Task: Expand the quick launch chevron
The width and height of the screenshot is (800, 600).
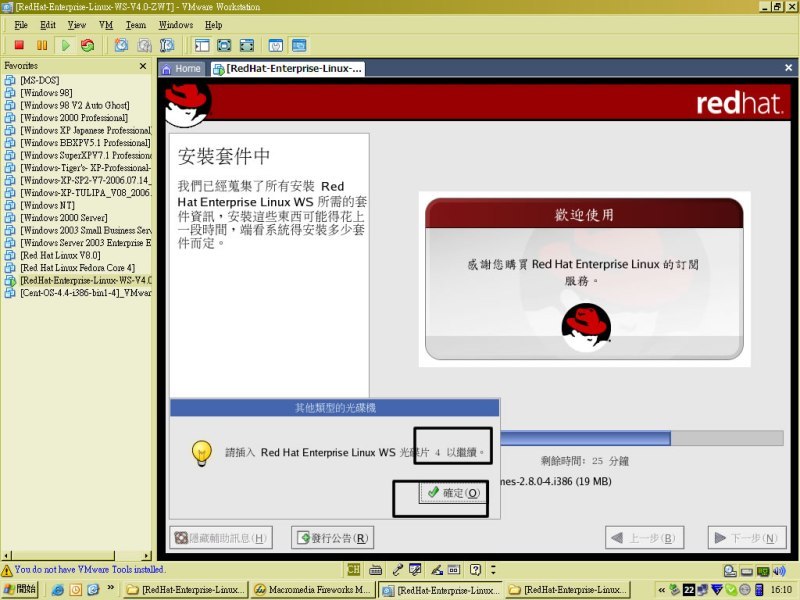Action: point(111,588)
